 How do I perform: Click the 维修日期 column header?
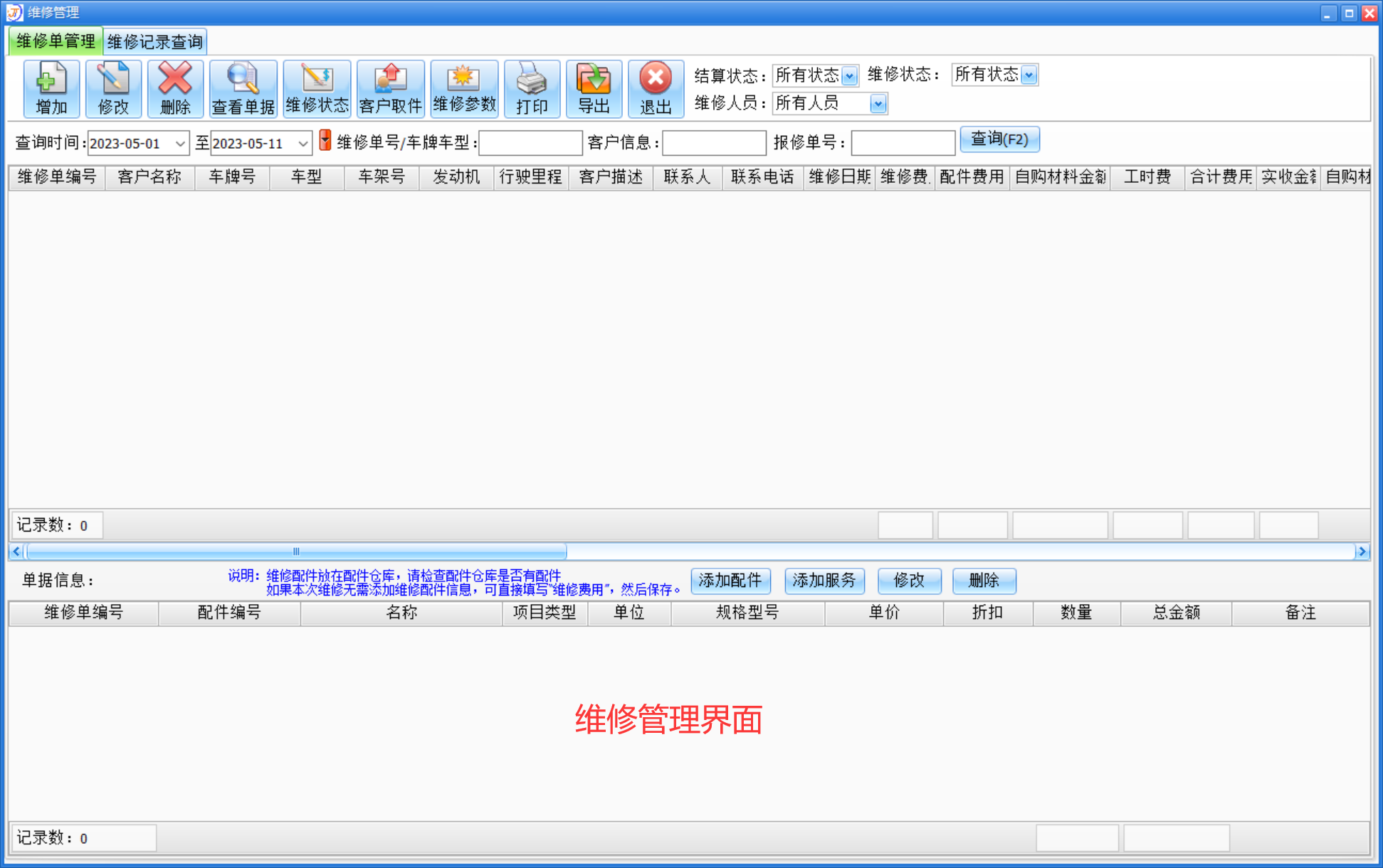coord(839,177)
